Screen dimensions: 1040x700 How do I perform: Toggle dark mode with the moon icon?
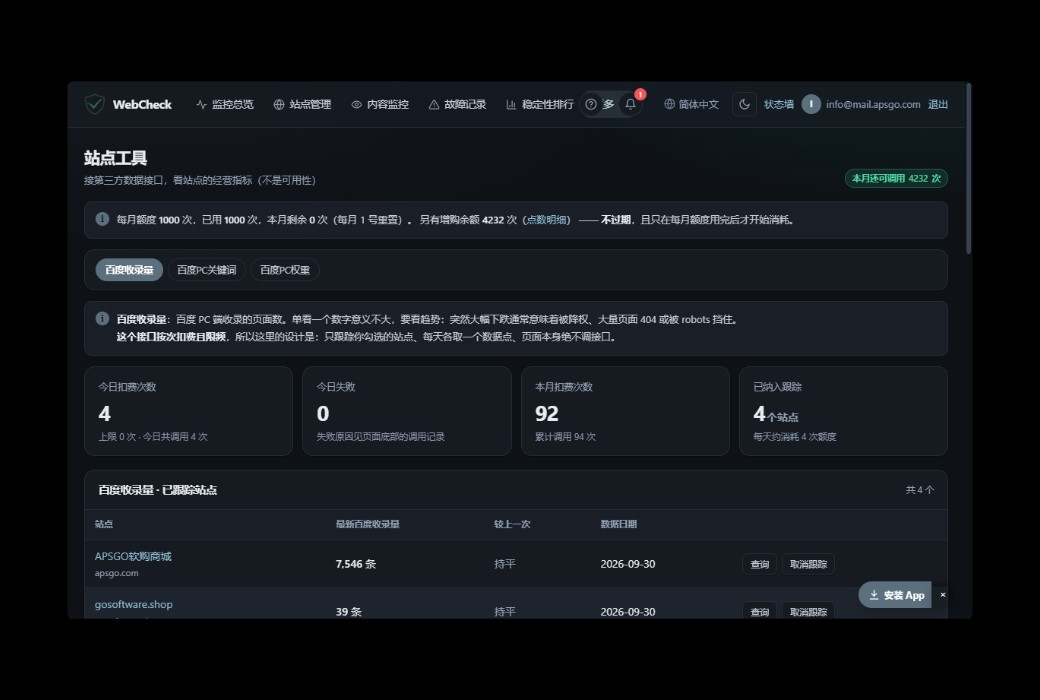(745, 104)
